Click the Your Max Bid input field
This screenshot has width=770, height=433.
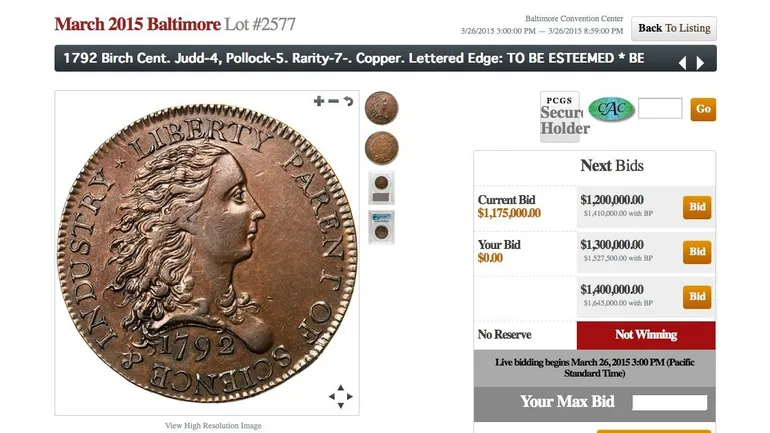(x=669, y=402)
